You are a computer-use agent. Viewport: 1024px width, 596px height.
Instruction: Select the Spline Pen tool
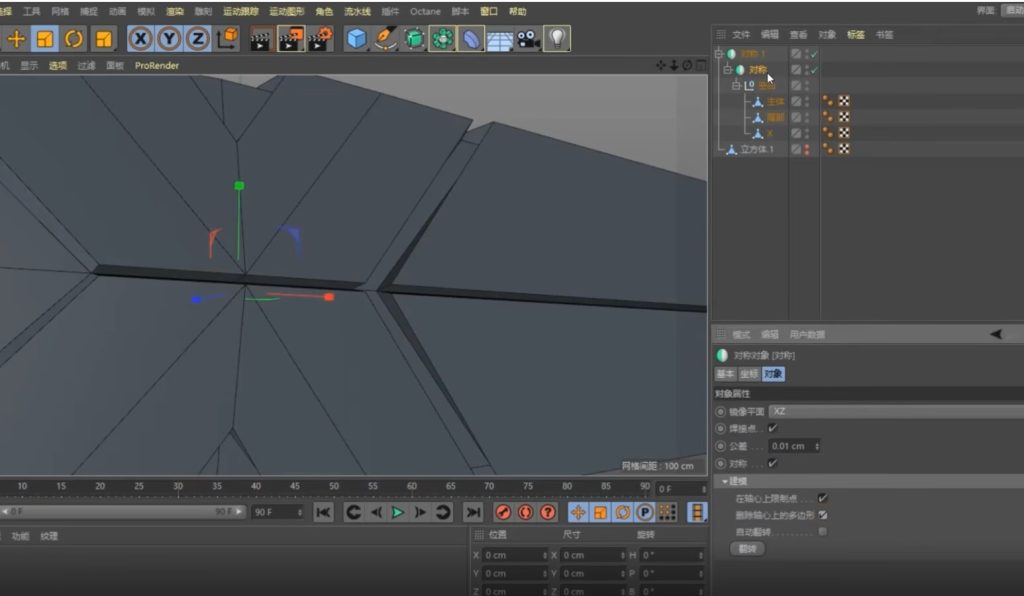[385, 39]
